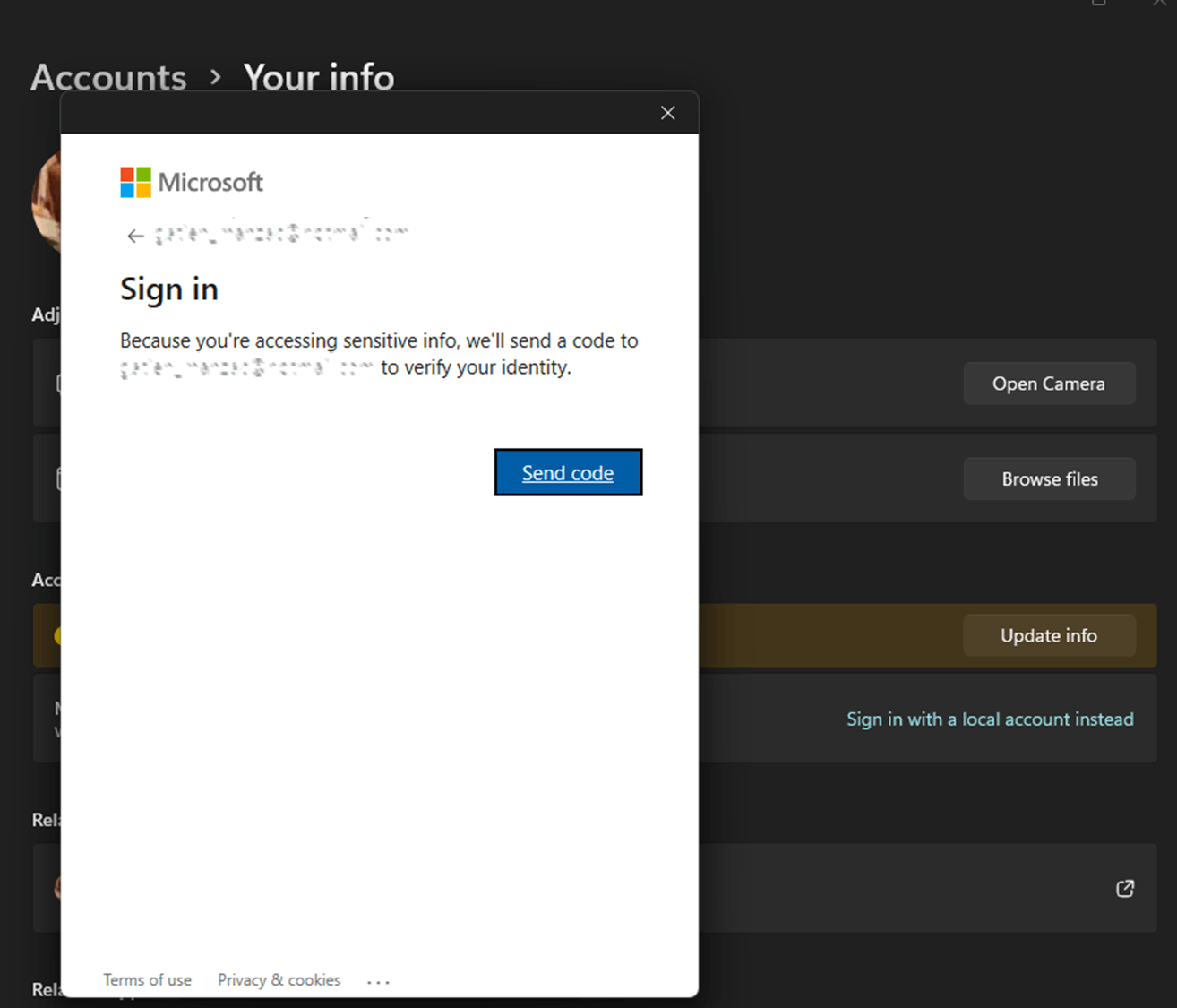
Task: Select Sign in with a local account instead
Action: (990, 719)
